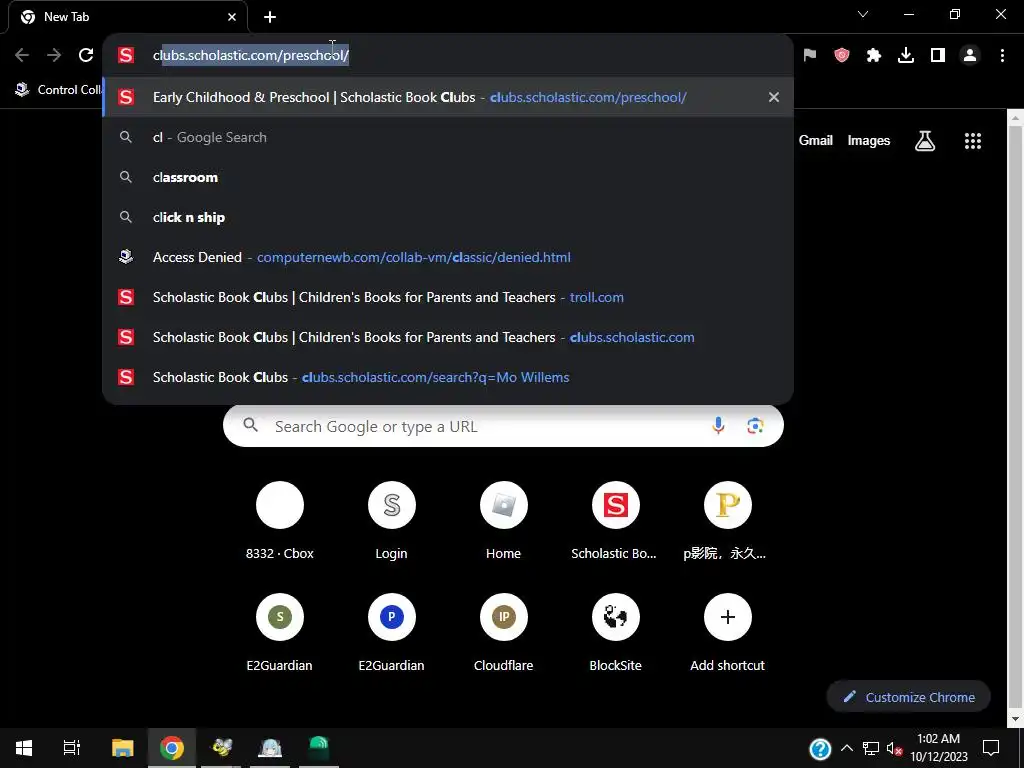The image size is (1024, 768).
Task: Open Control Coll bookmark in bookmarks bar
Action: tap(59, 89)
